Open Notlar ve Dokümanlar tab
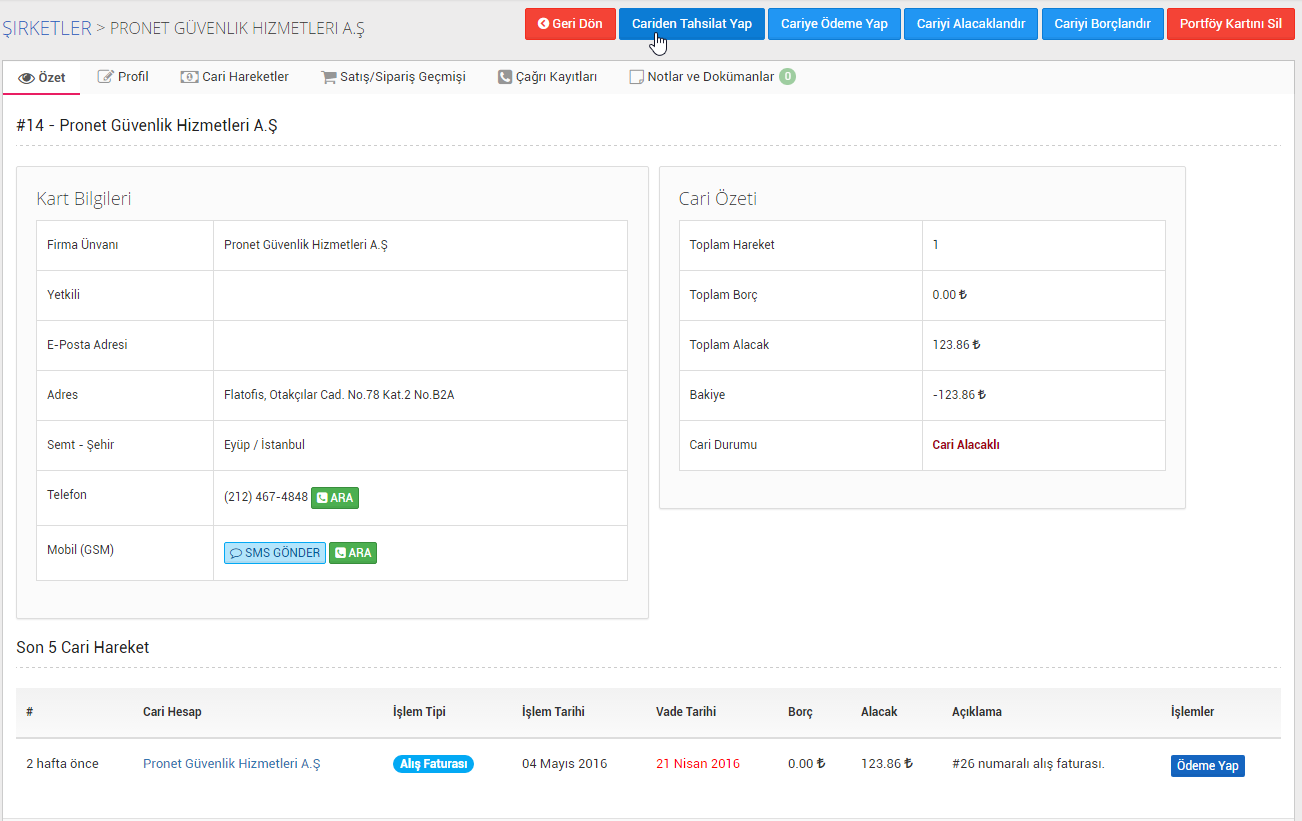The width and height of the screenshot is (1302, 821). coord(712,76)
